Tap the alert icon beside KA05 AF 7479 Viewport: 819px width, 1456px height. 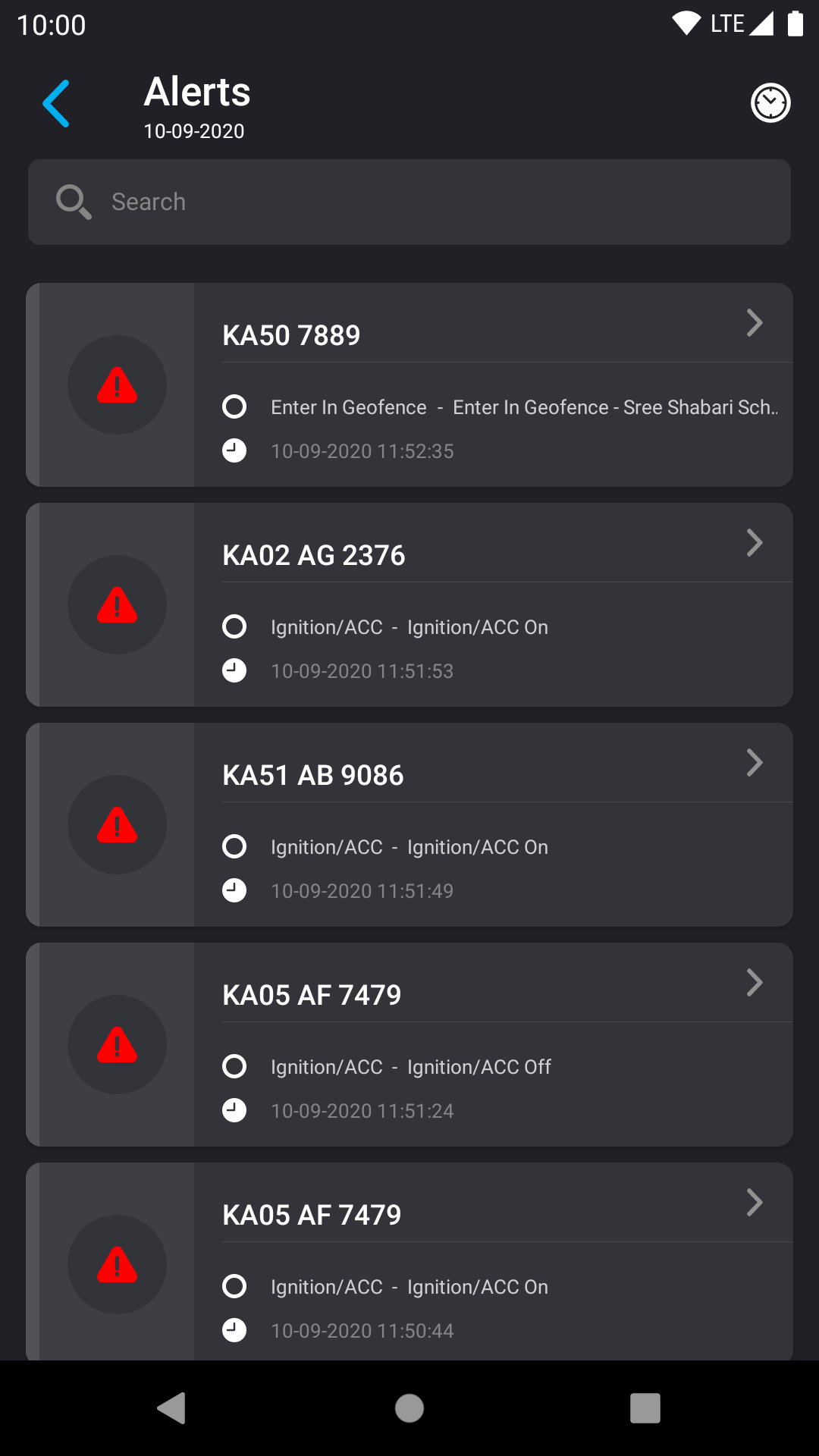coord(118,1044)
